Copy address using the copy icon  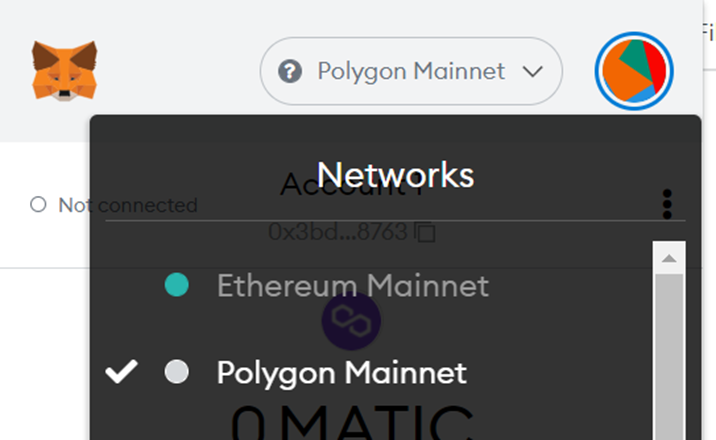(425, 232)
